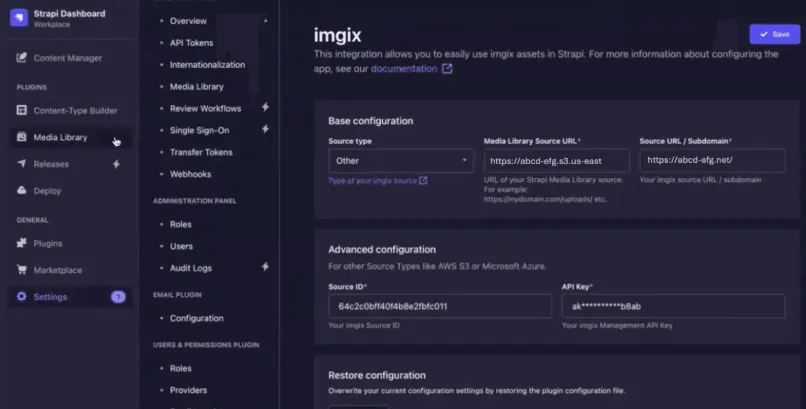Click lightning icon next to Single Sign-On

pyautogui.click(x=265, y=129)
